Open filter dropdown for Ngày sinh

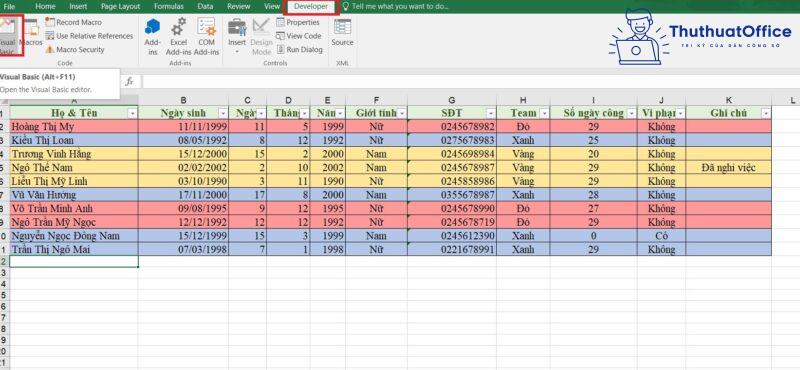(223, 113)
